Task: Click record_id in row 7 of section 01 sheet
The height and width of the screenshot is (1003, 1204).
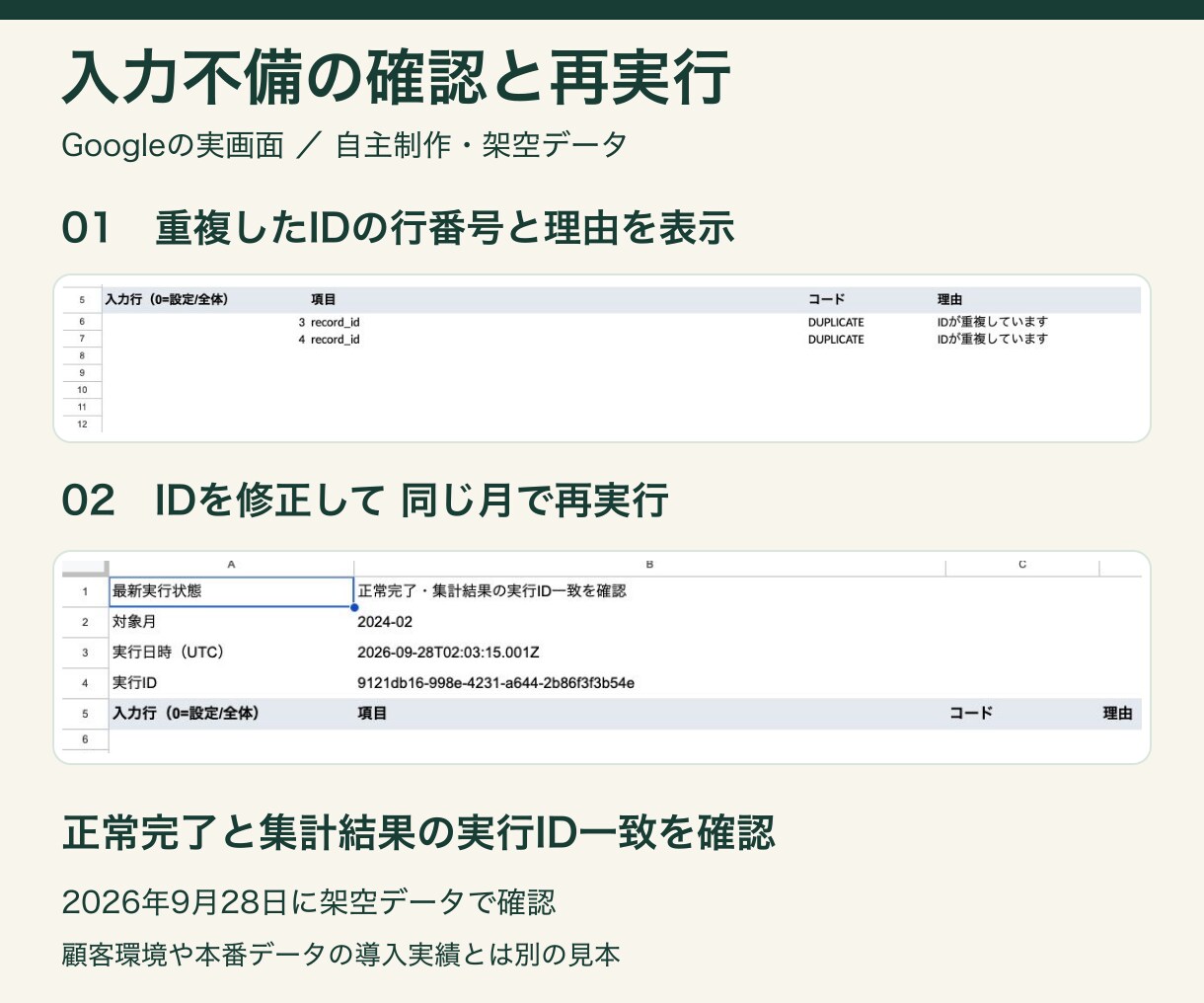Action: [x=336, y=340]
